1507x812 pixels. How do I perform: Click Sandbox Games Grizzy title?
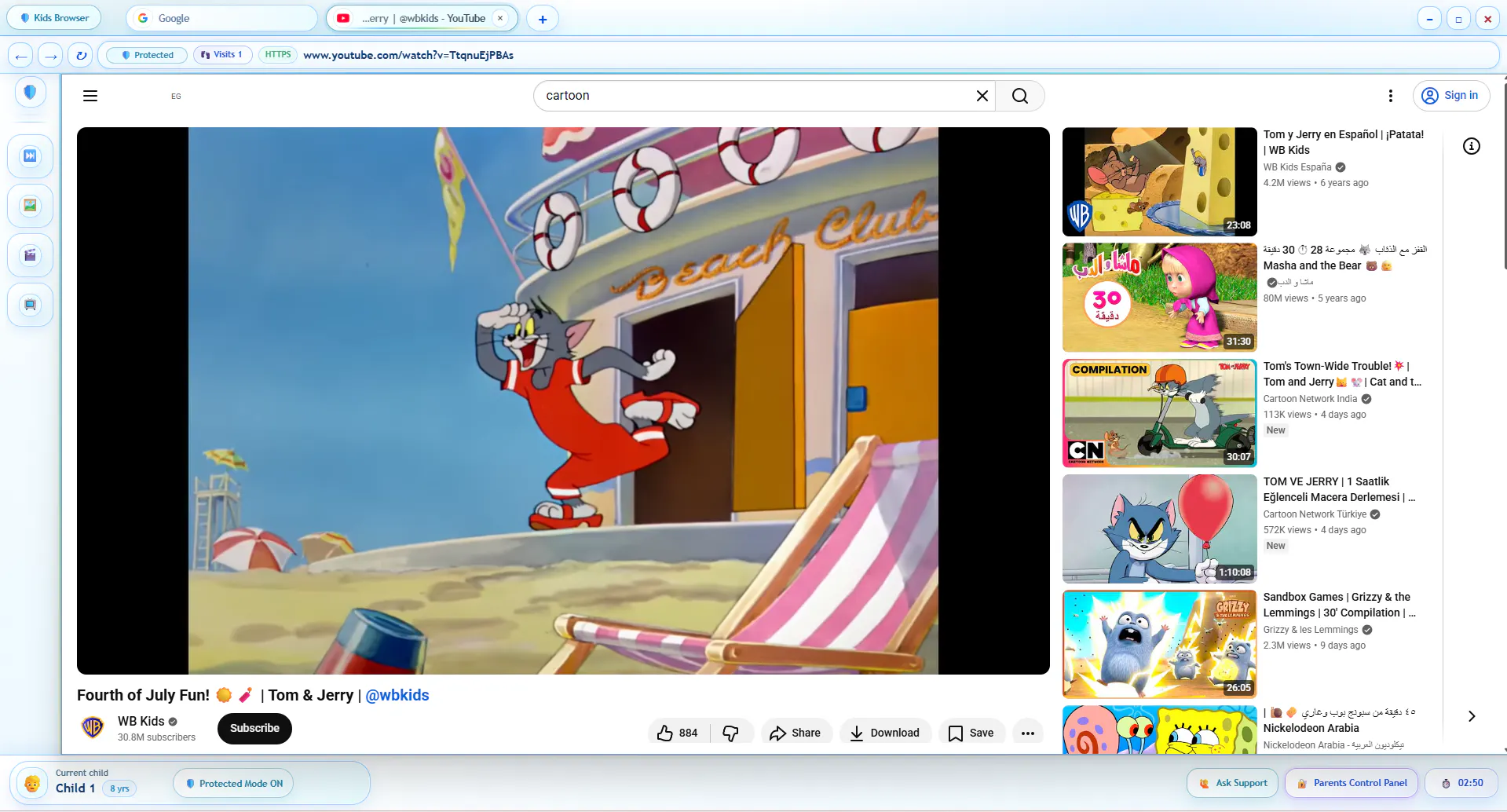pos(1339,605)
